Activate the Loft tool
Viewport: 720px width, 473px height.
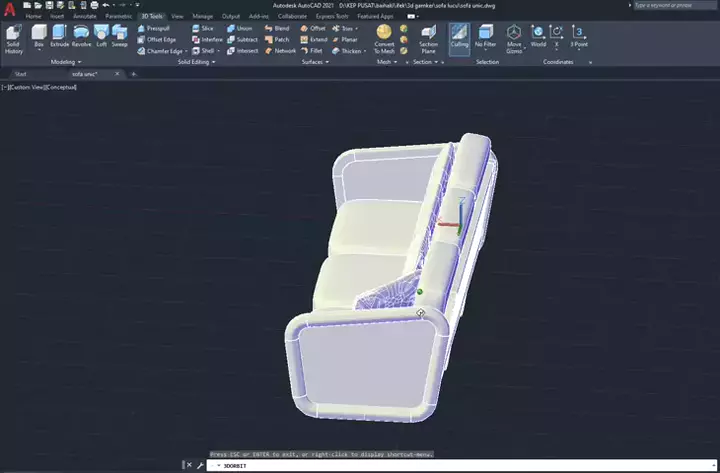[101, 37]
